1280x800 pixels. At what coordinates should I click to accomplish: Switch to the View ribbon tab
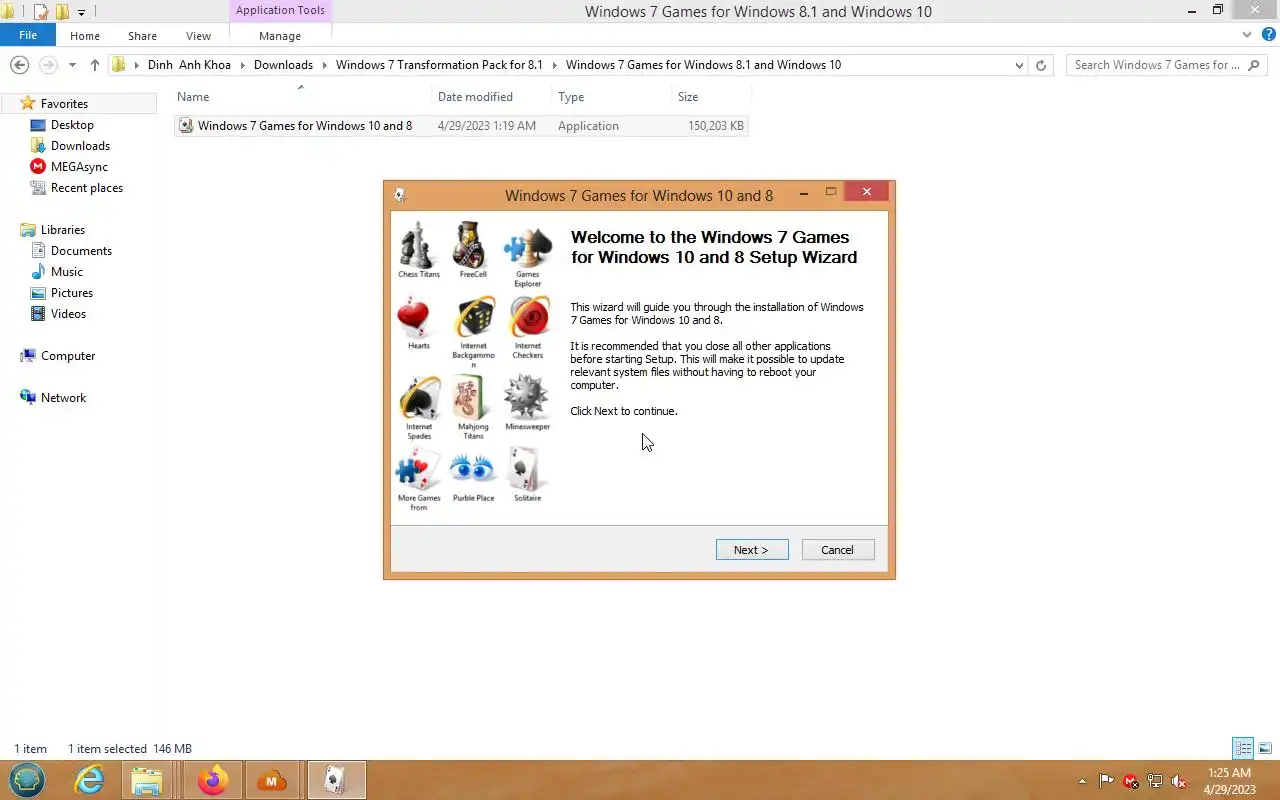(x=198, y=36)
